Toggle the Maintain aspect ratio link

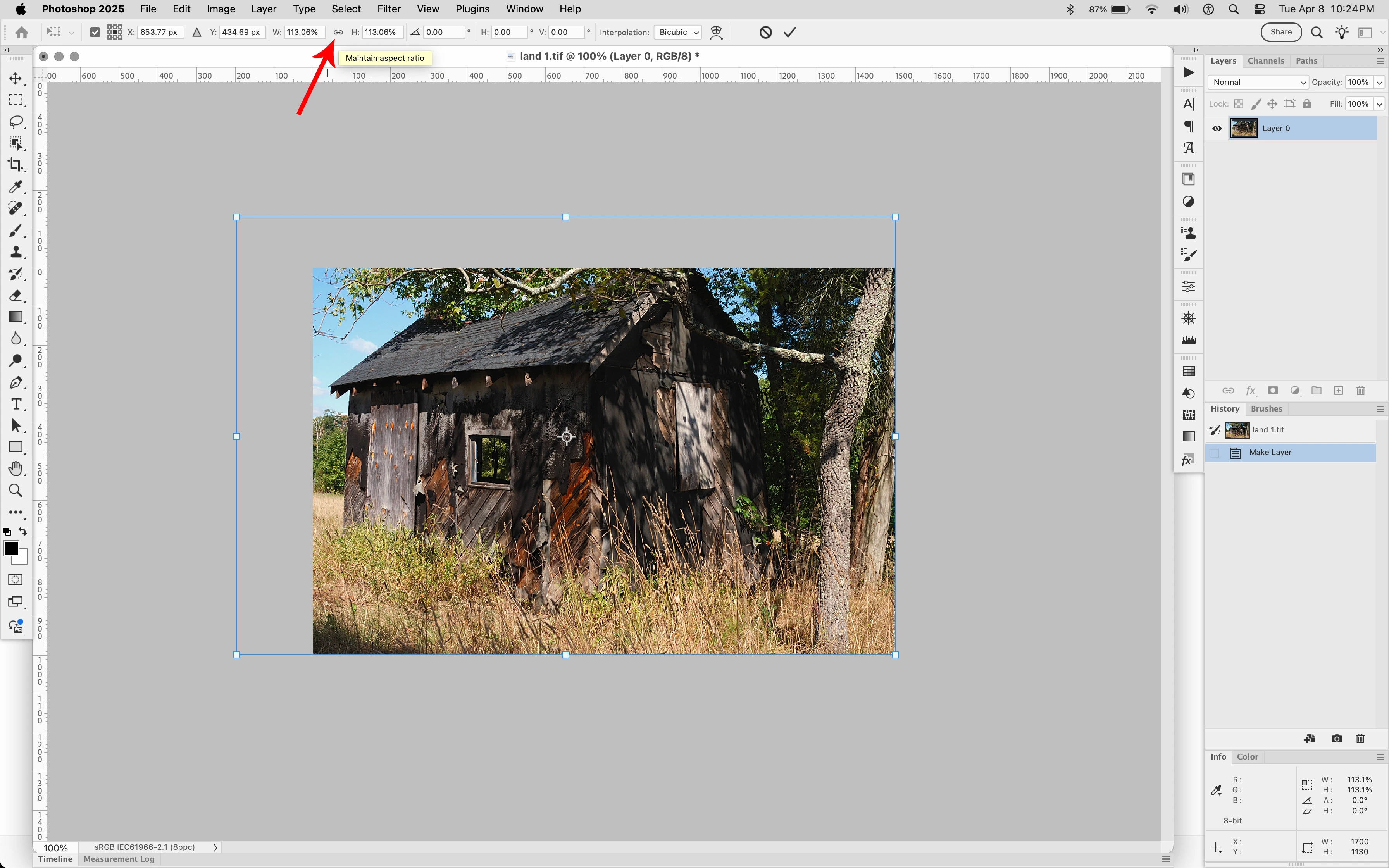(x=338, y=32)
